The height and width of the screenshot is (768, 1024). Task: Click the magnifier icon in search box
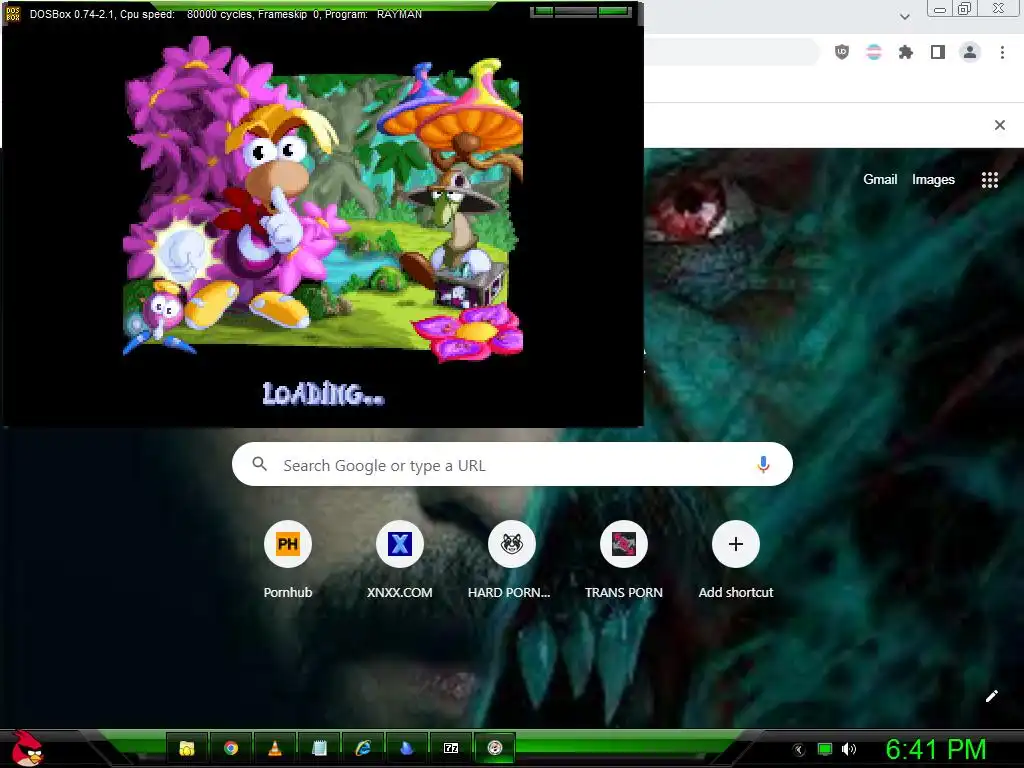coord(259,464)
